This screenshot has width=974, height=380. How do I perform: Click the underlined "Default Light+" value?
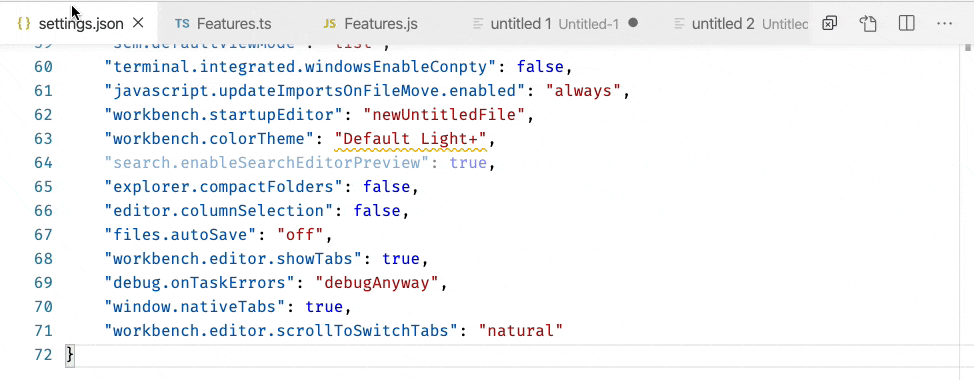(411, 138)
